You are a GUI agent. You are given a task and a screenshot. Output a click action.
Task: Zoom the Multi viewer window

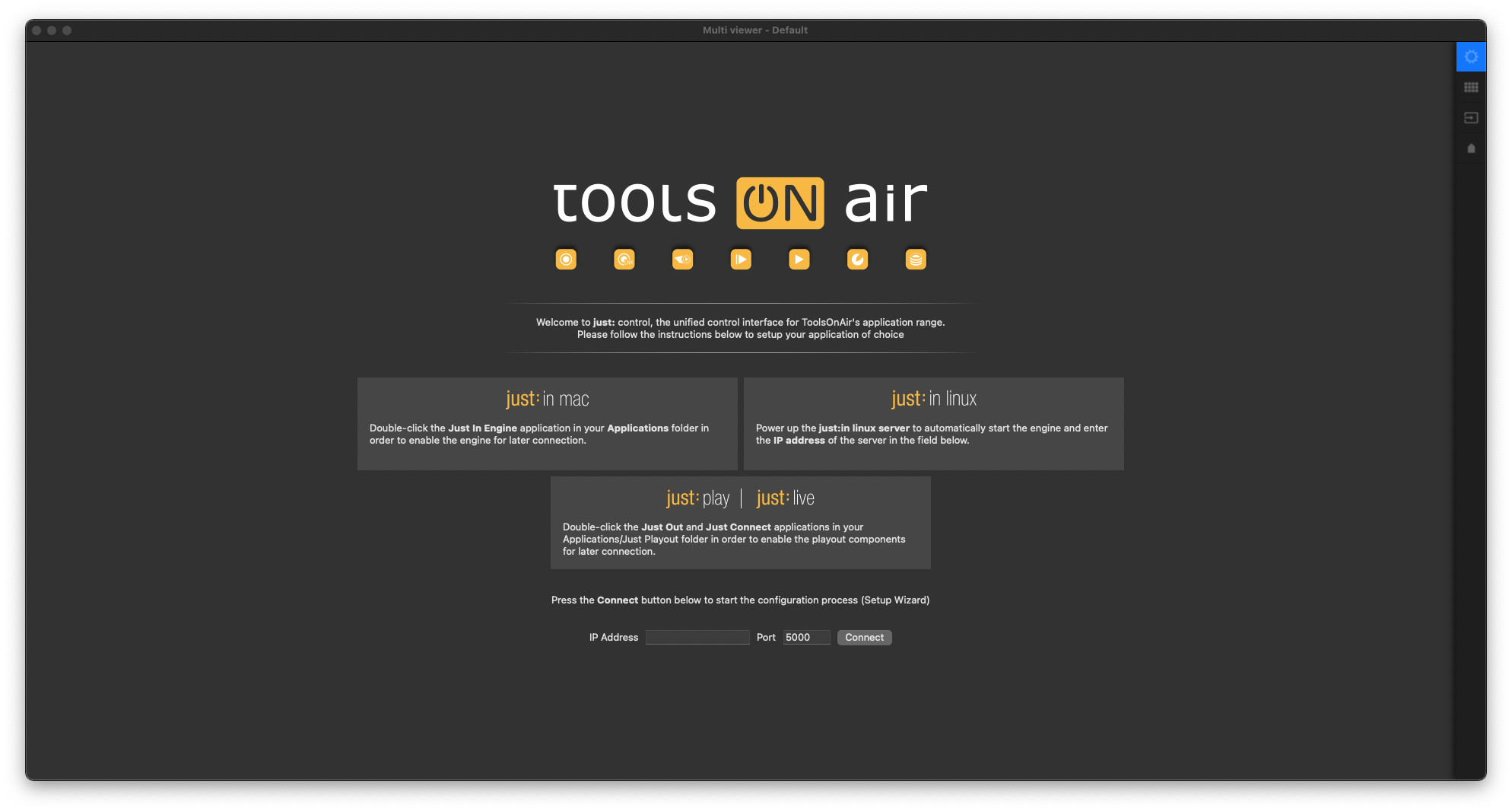(67, 30)
